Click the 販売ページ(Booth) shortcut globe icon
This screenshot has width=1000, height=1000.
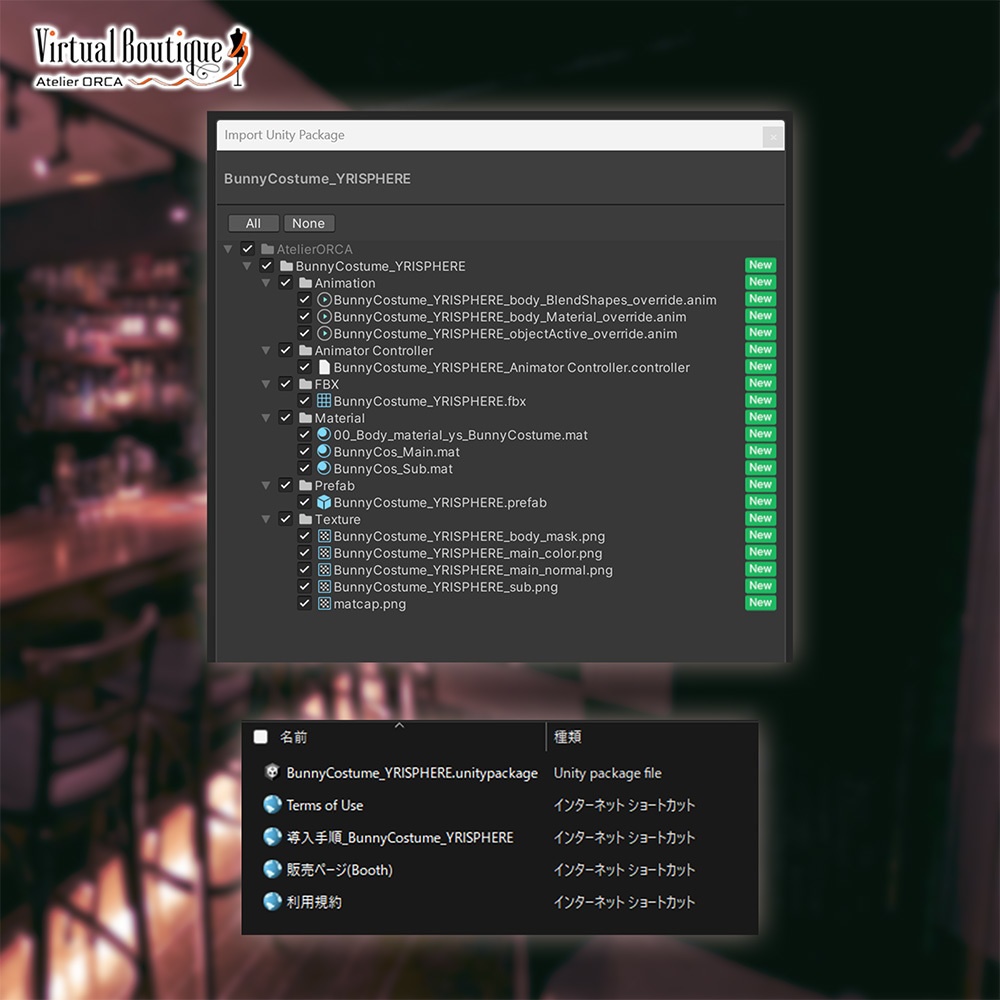point(272,869)
